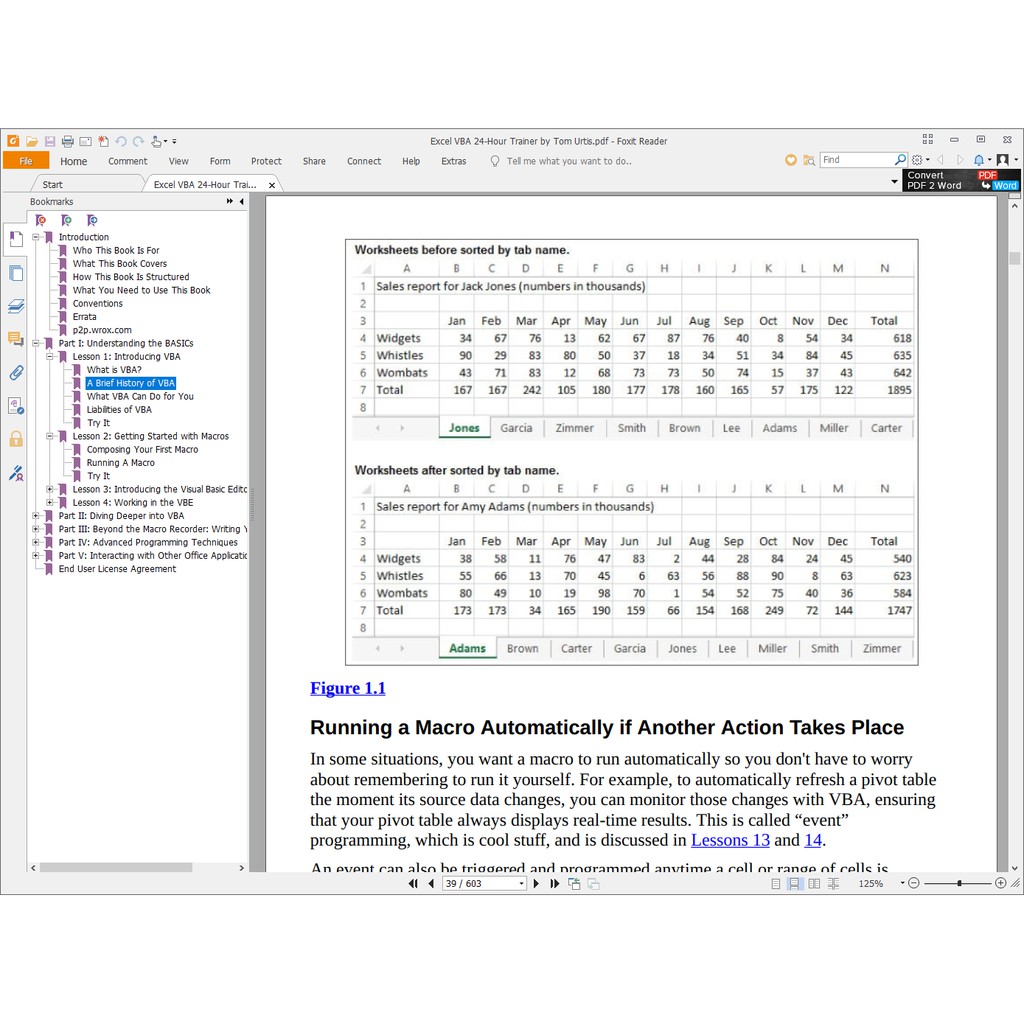This screenshot has width=1024, height=1024.
Task: Open the Pages thumbnail panel
Action: point(15,273)
